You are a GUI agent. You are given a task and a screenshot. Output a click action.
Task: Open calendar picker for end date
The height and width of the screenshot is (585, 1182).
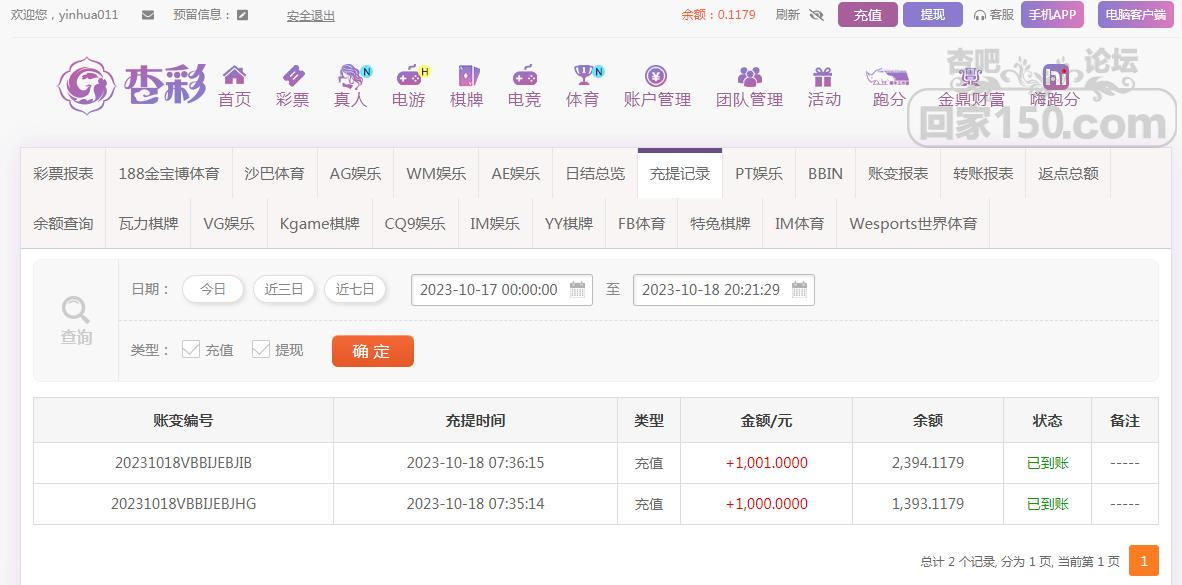point(800,289)
